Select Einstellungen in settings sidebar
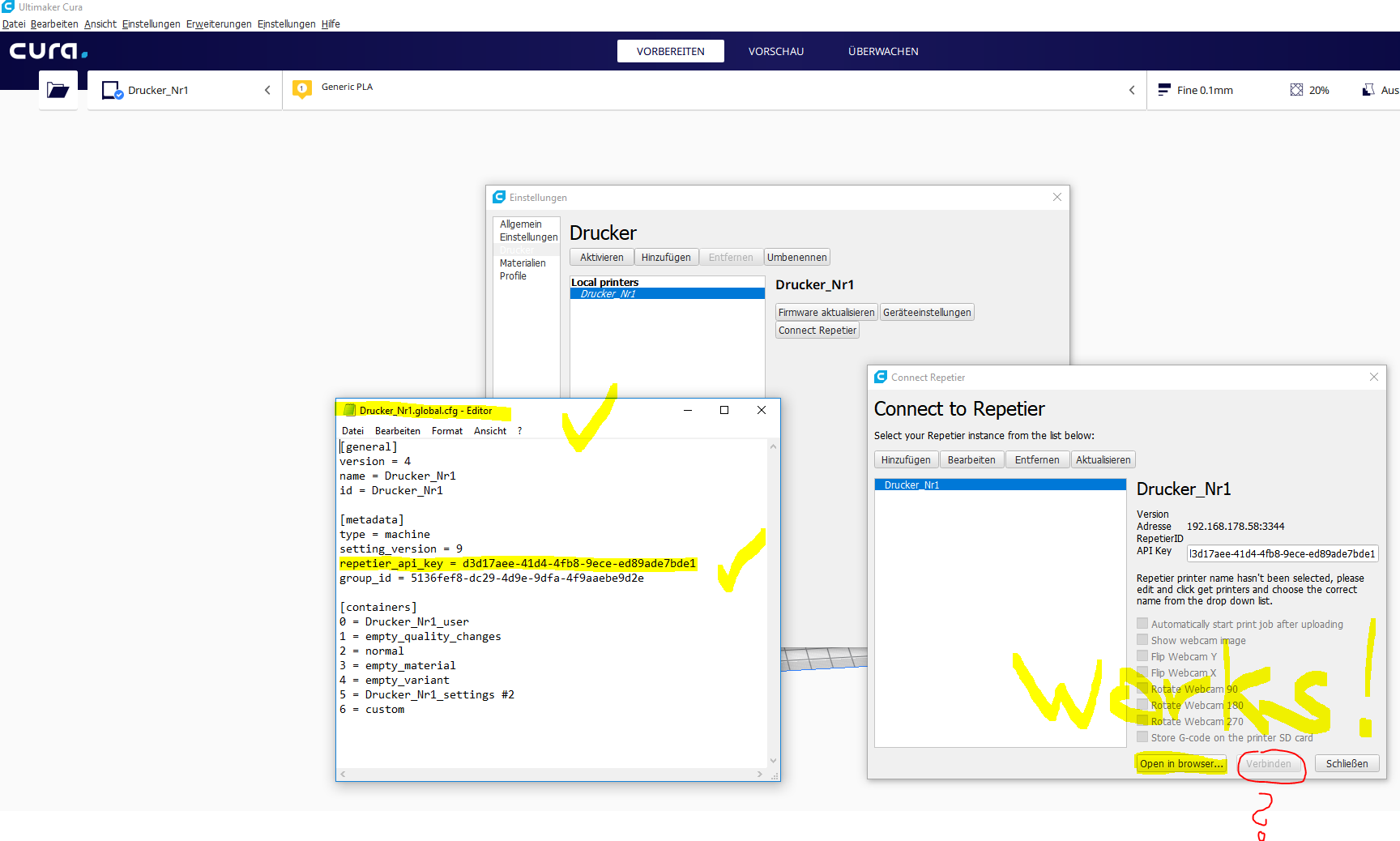1400x841 pixels. point(528,237)
